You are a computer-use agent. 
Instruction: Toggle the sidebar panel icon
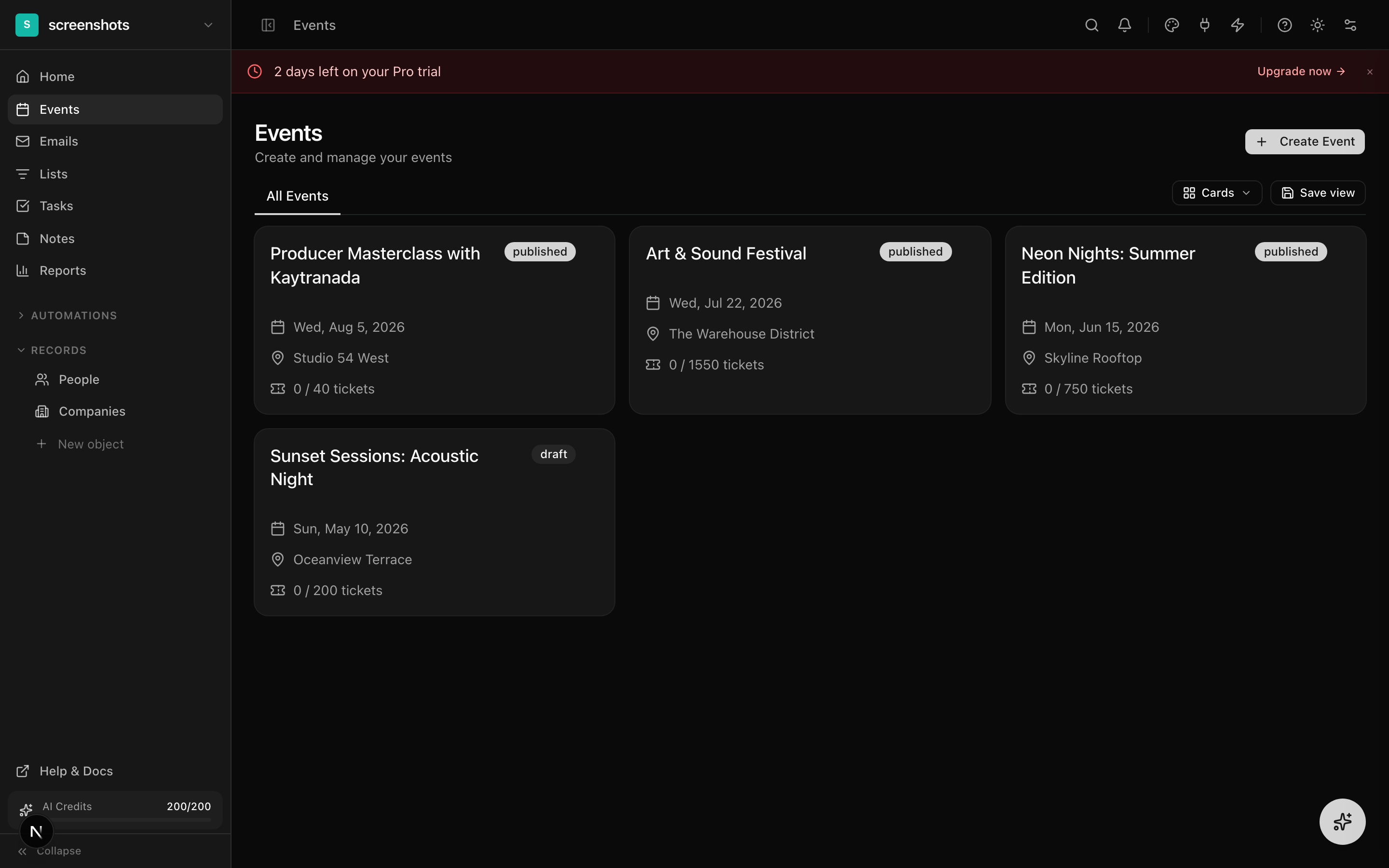coord(268,25)
